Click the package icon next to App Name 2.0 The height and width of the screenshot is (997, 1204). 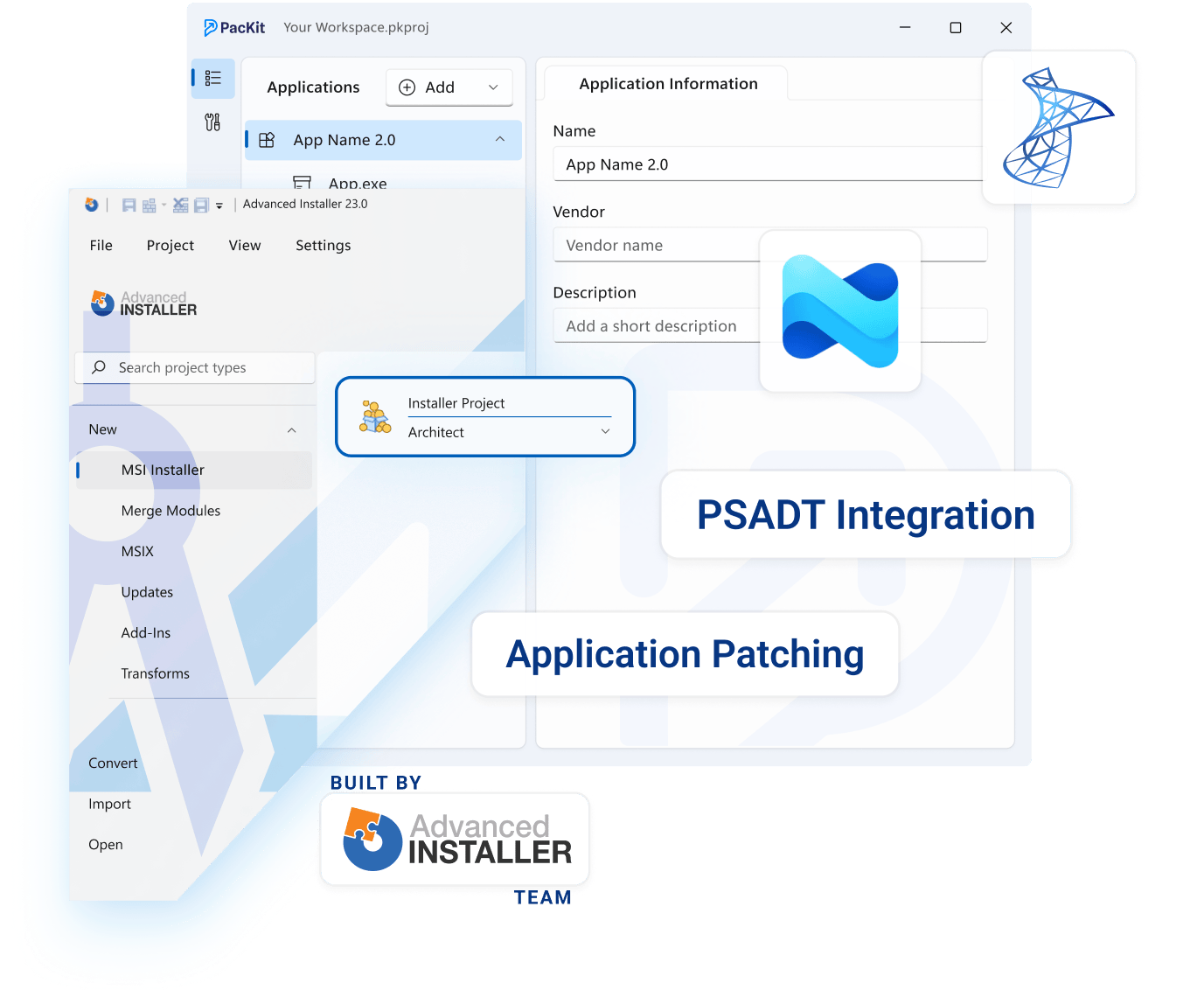pyautogui.click(x=267, y=139)
